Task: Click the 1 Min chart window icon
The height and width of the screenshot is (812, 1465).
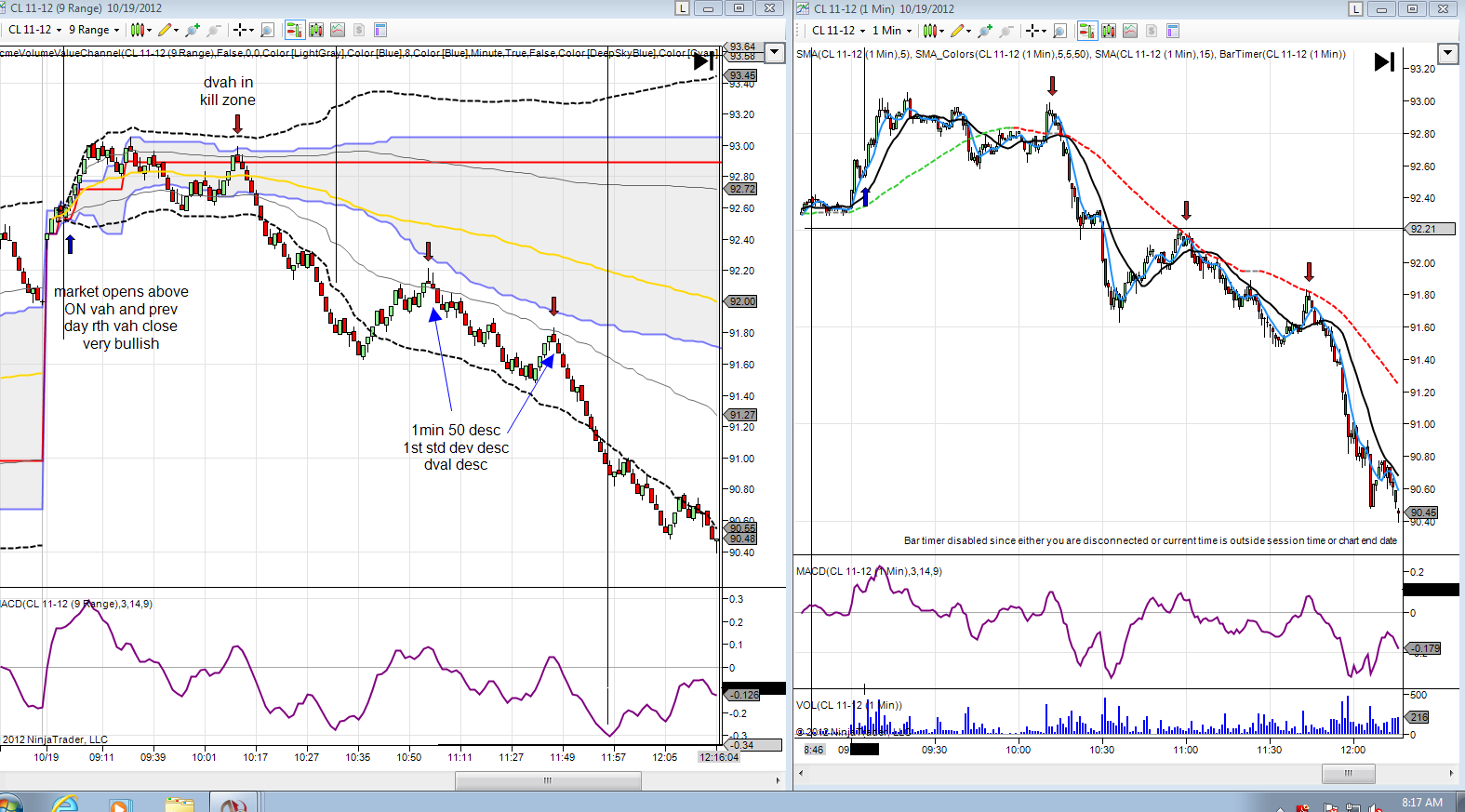Action: tap(804, 8)
